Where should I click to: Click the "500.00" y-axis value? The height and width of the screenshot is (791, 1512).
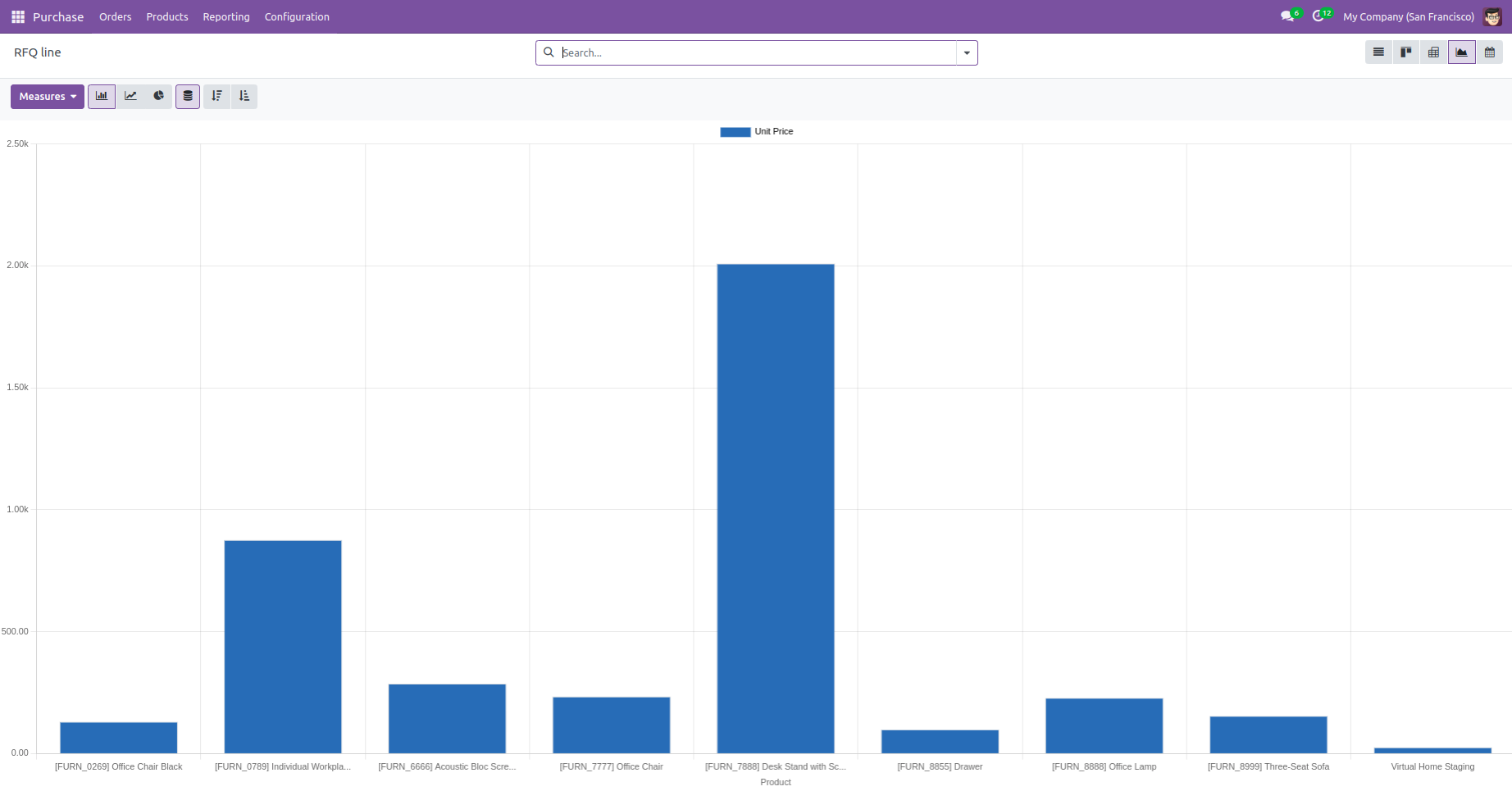click(x=15, y=632)
